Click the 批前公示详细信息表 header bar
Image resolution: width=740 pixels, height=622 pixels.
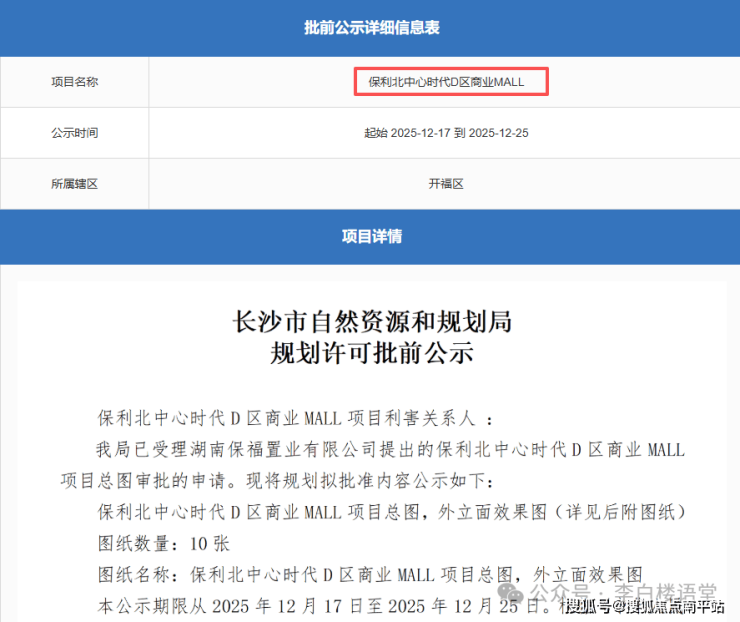click(x=370, y=28)
